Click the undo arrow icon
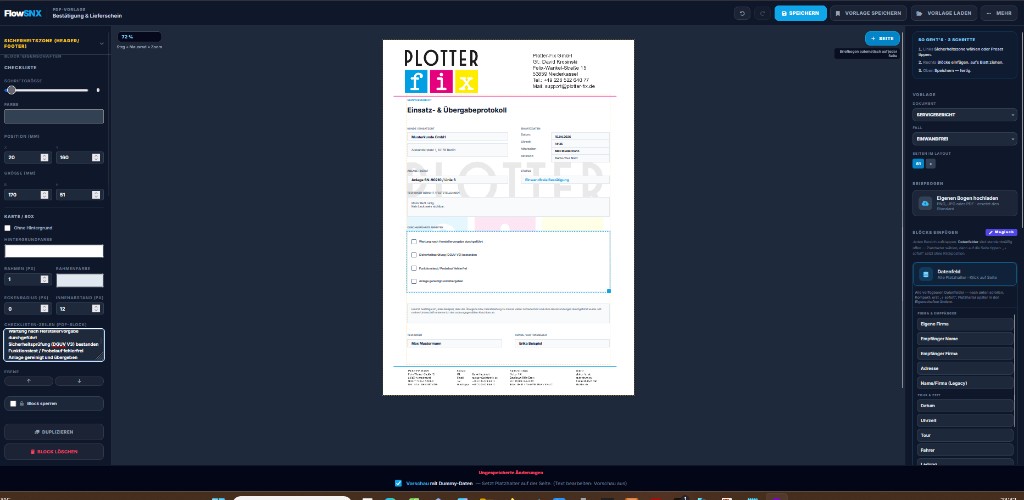This screenshot has height=500, width=1024. point(742,13)
